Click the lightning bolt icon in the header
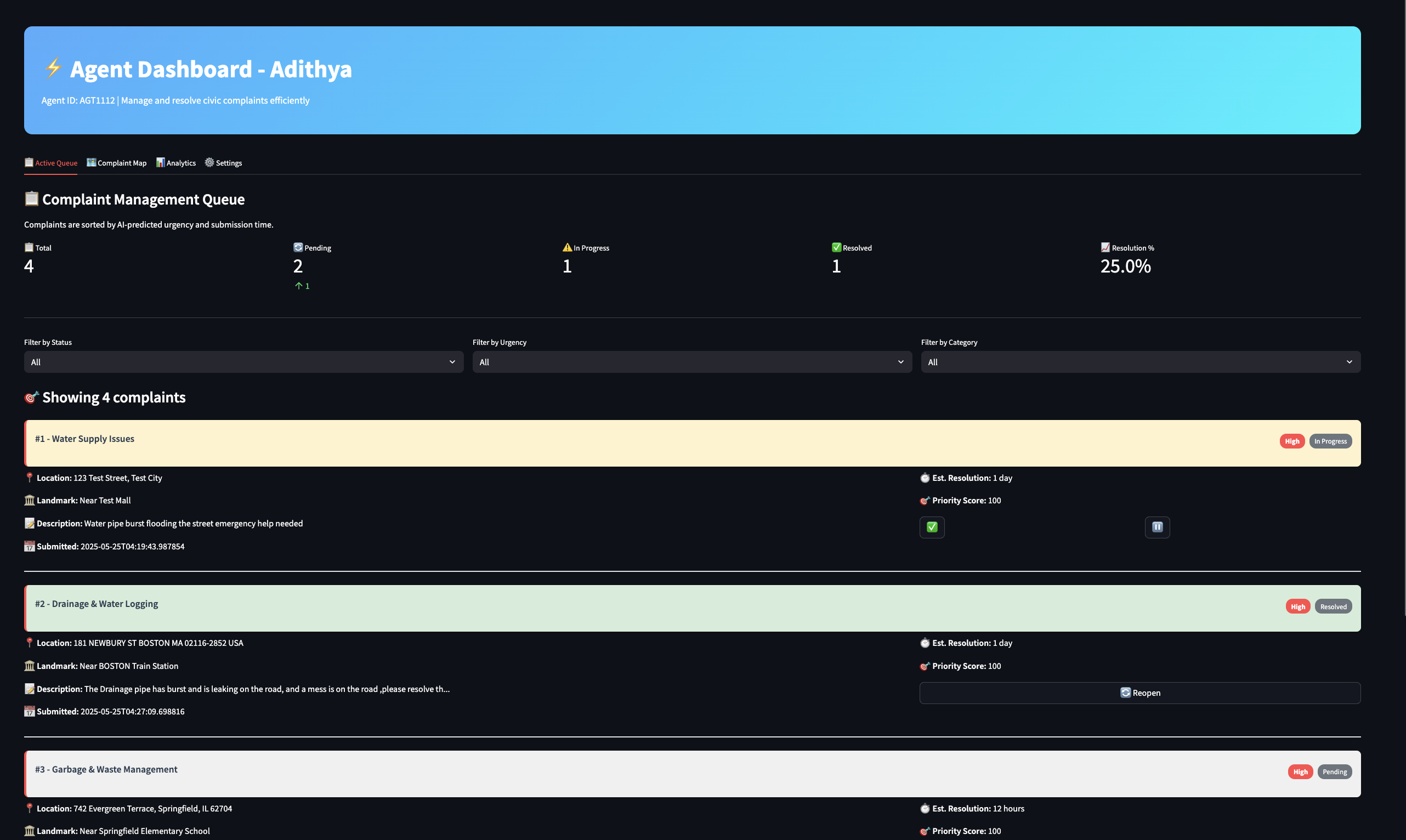Image resolution: width=1406 pixels, height=840 pixels. click(x=53, y=69)
